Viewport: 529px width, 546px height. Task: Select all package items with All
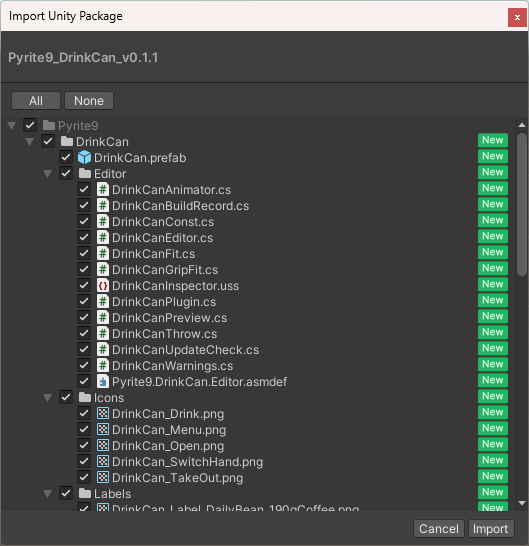(x=36, y=101)
